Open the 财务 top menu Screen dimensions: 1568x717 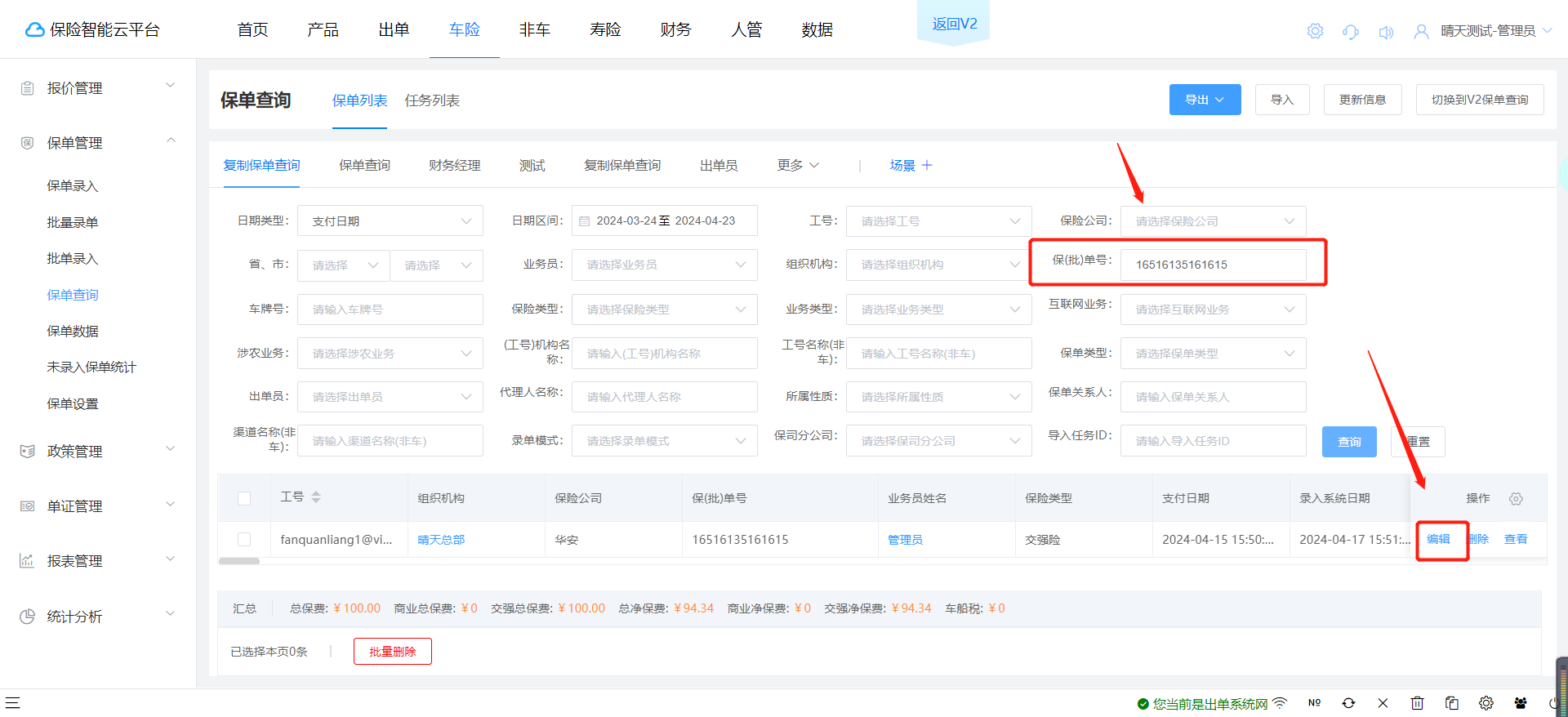[676, 30]
